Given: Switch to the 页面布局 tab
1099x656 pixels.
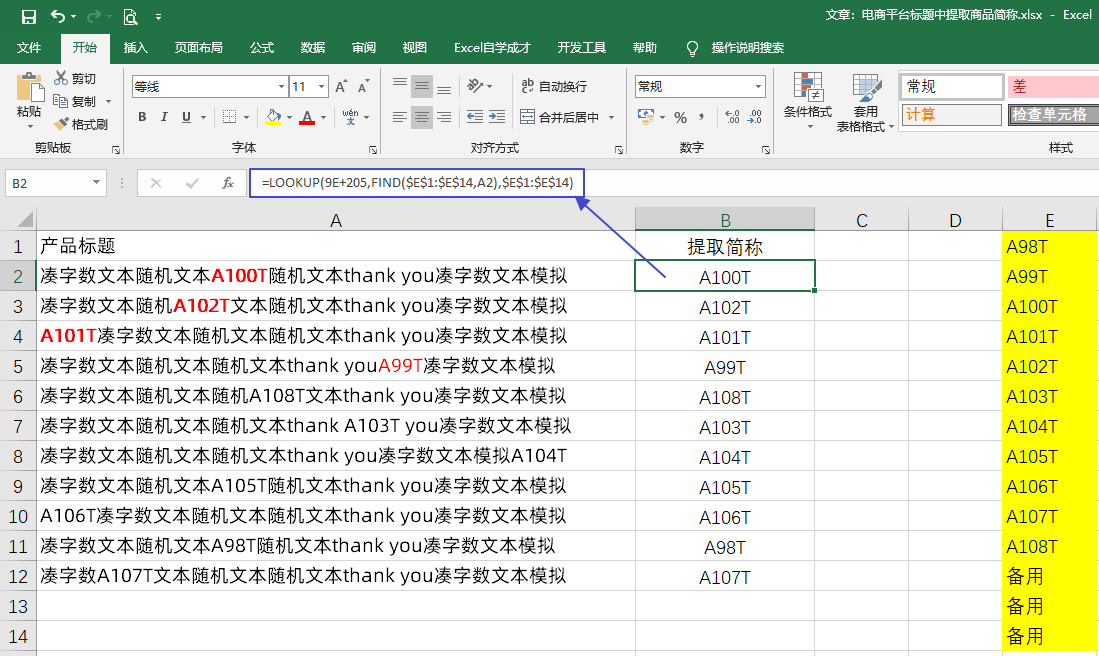Looking at the screenshot, I should [198, 48].
